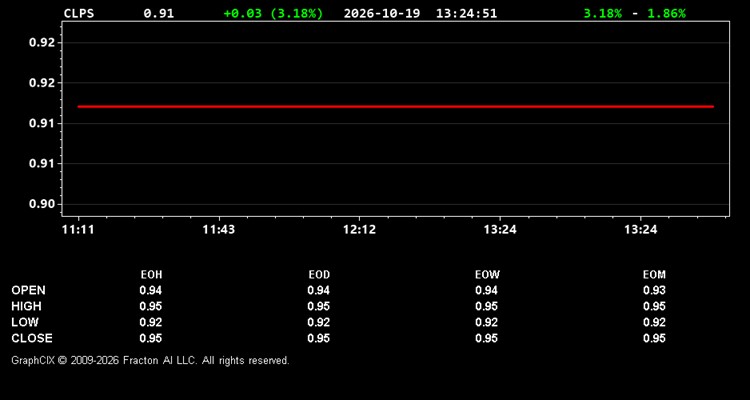Click the HIGH row label

26,306
